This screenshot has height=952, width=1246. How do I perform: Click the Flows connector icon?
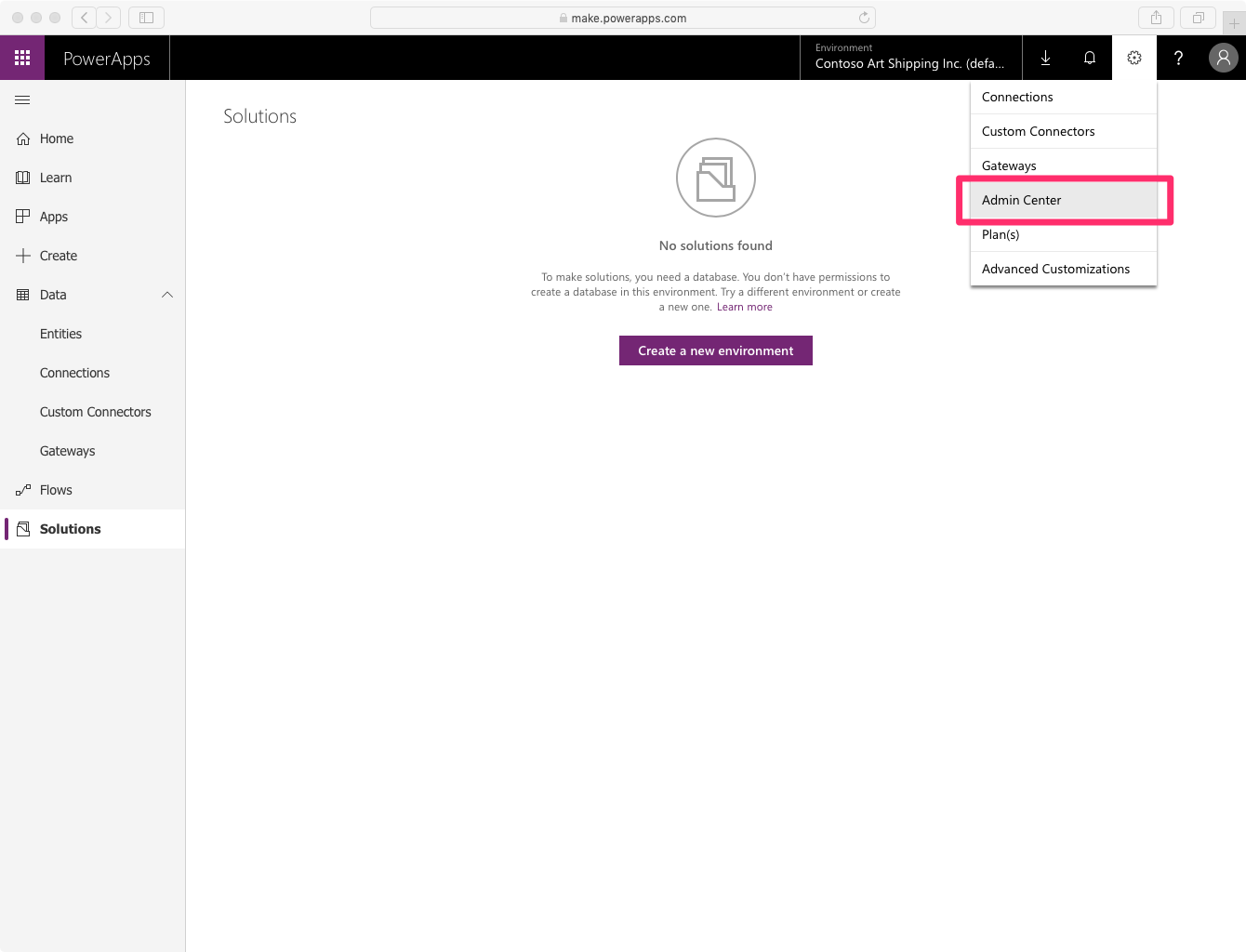23,490
